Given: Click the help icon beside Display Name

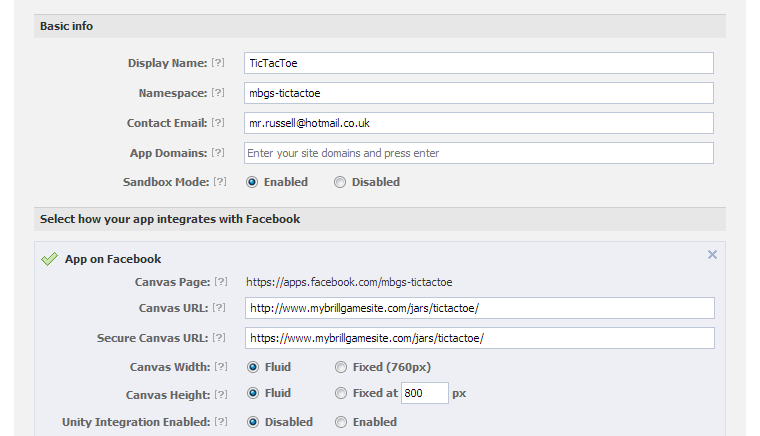Looking at the screenshot, I should pos(218,63).
